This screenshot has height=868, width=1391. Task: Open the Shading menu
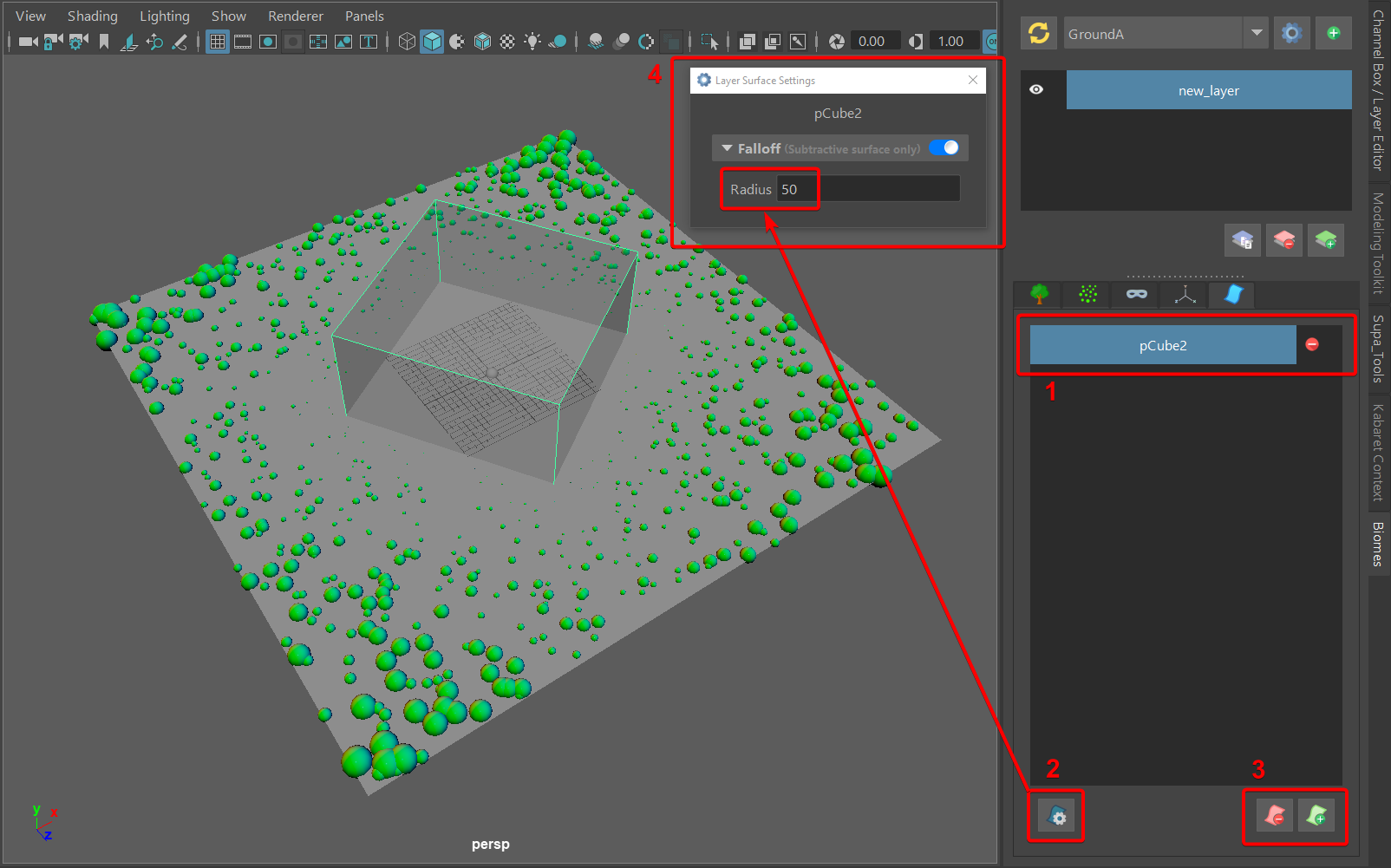[x=93, y=16]
